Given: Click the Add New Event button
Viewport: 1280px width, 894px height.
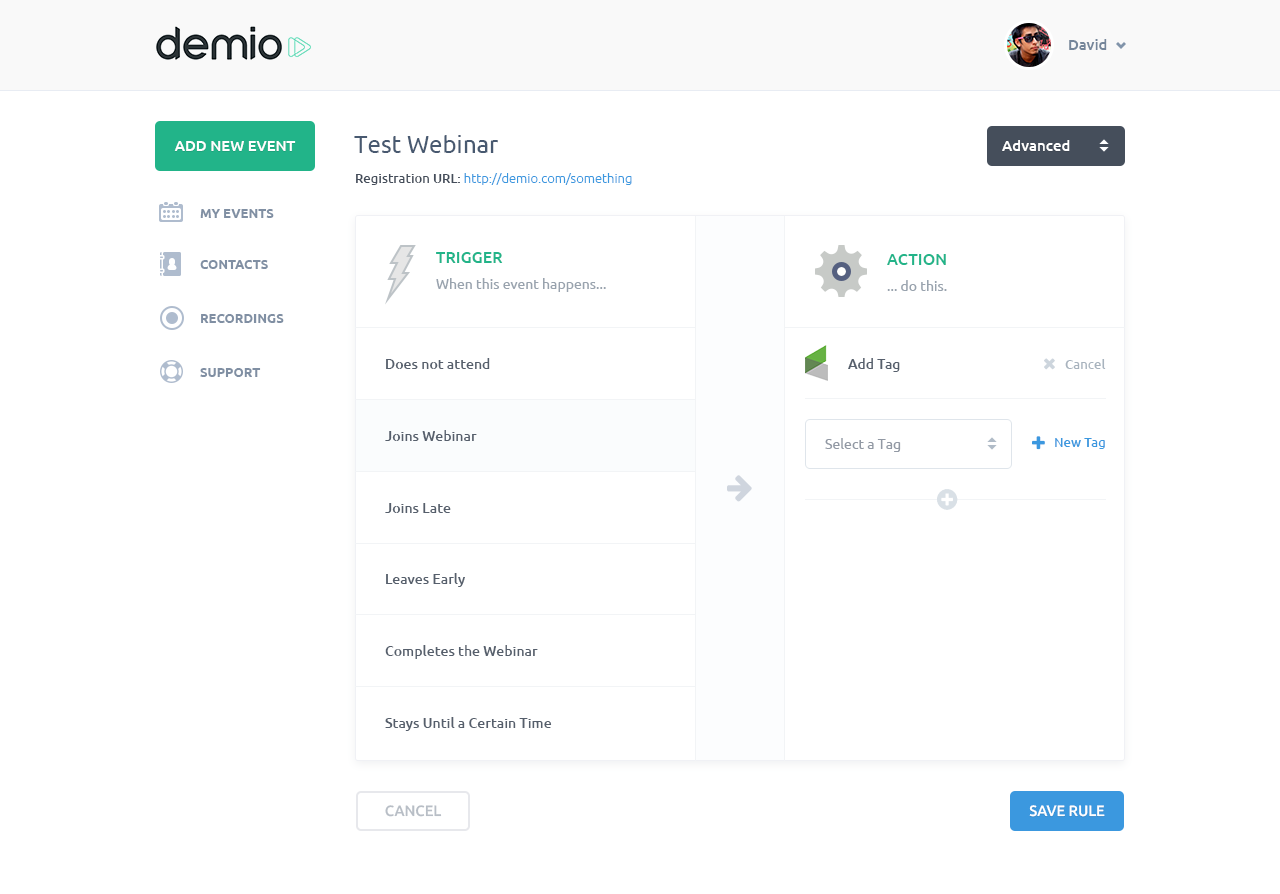Looking at the screenshot, I should (235, 146).
